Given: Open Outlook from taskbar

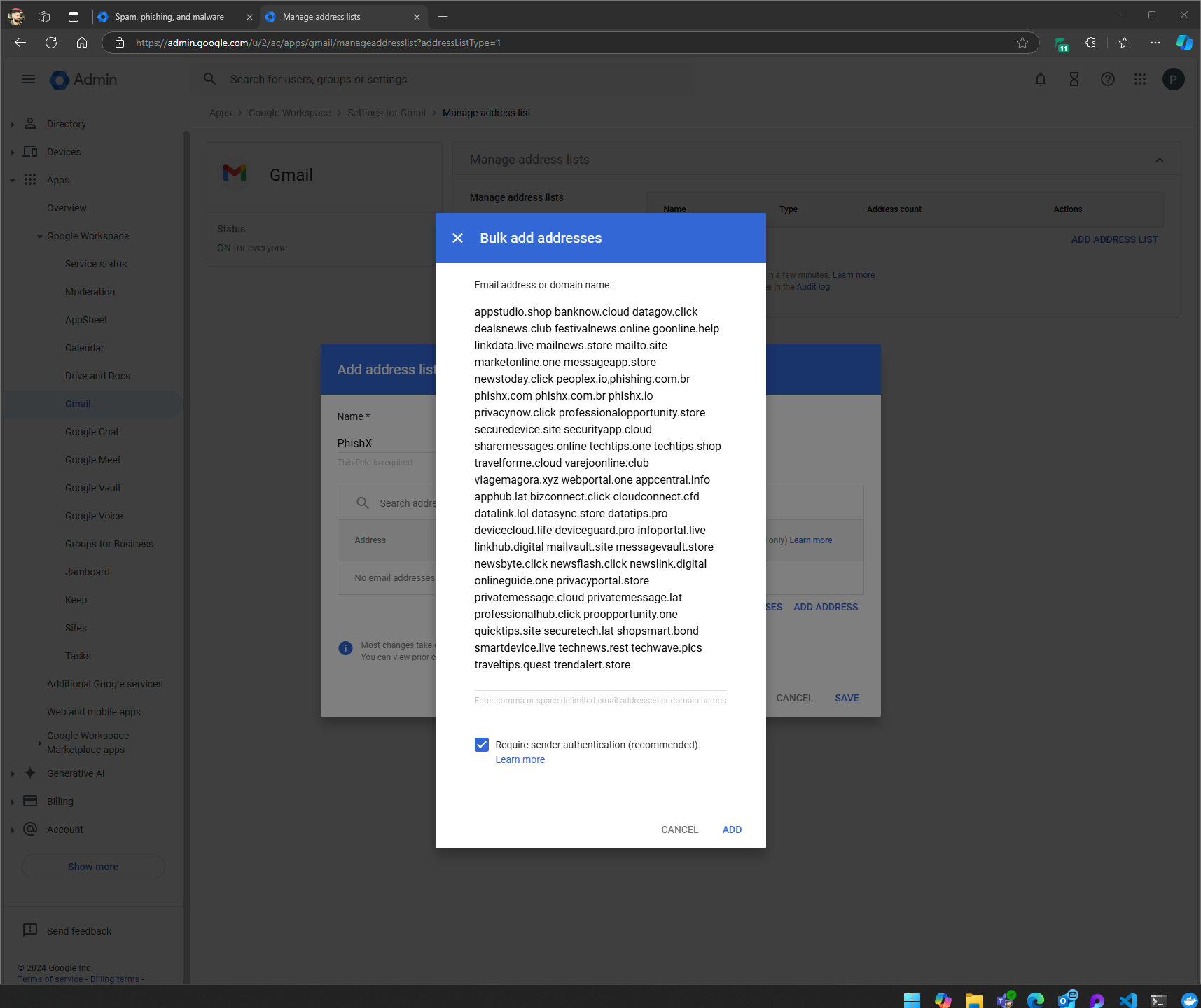Looking at the screenshot, I should [x=1067, y=1000].
